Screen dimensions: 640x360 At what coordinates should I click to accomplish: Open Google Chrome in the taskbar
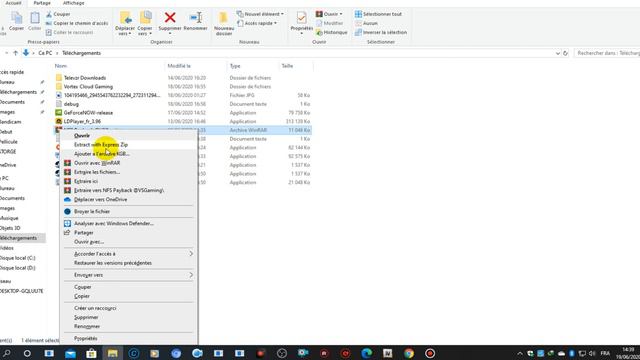(409, 353)
